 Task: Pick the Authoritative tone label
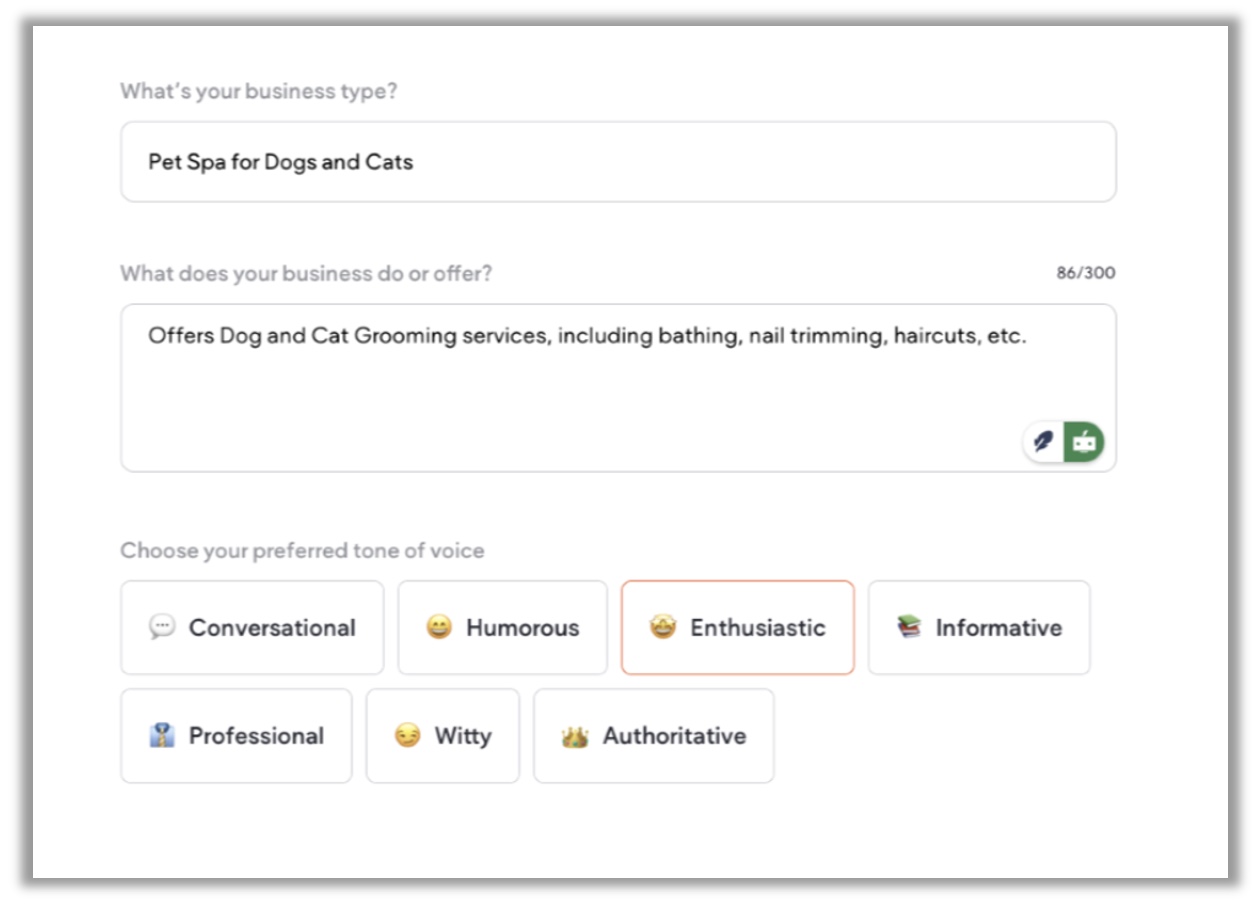tap(674, 736)
